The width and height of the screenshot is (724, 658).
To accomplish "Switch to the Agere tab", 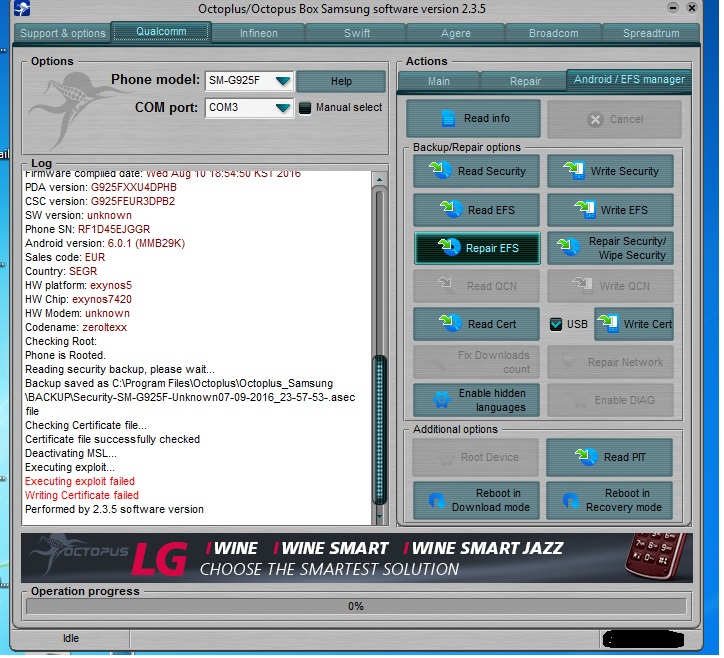I will (456, 33).
